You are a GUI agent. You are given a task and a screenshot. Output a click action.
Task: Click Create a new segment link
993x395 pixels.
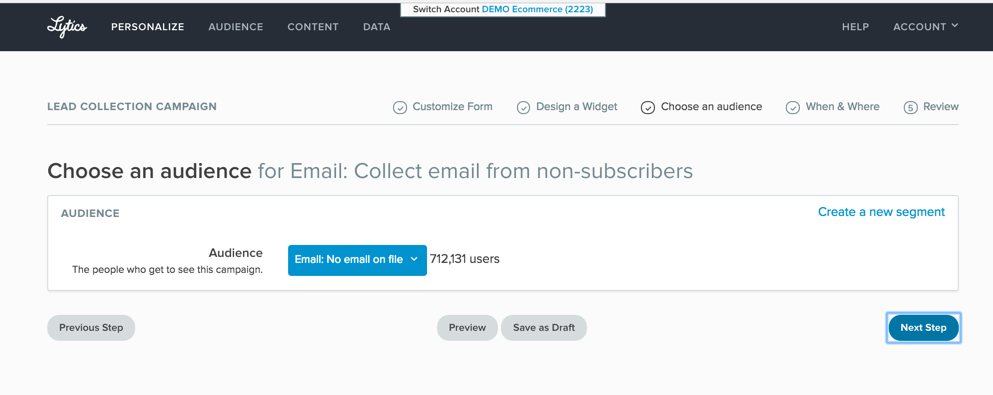(881, 212)
